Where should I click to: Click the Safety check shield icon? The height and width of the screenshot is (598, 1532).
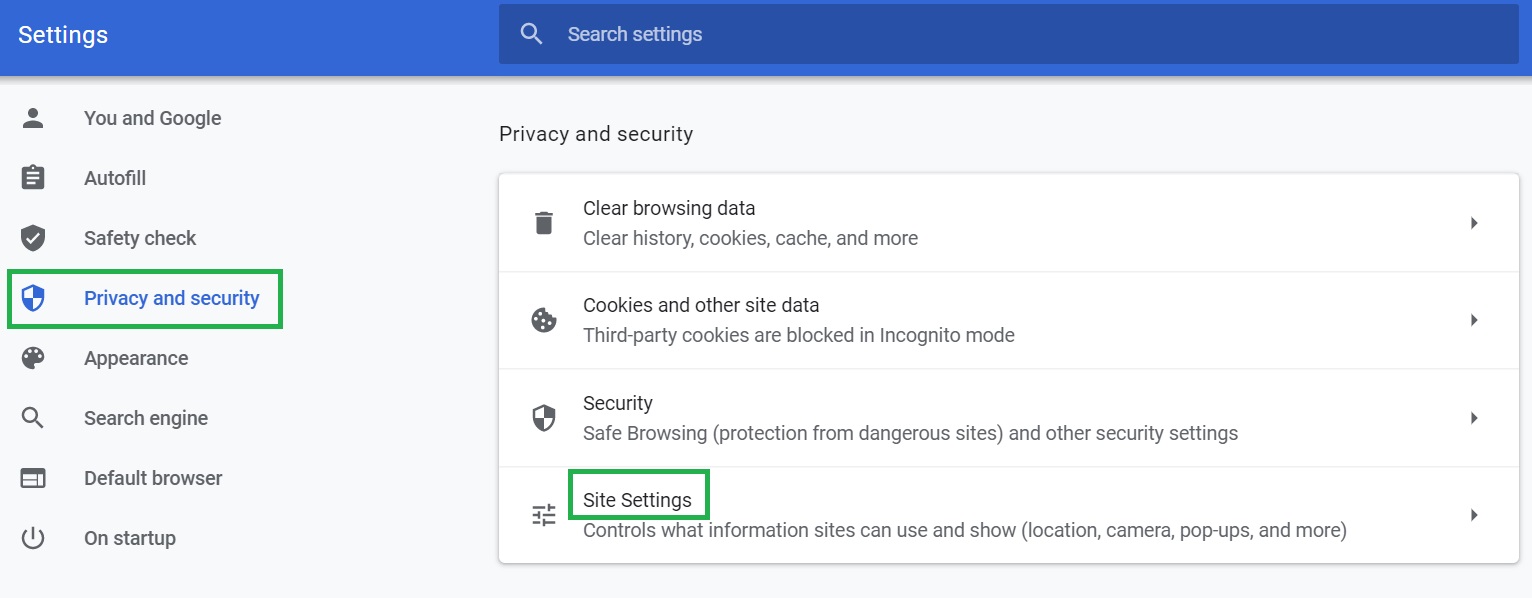click(33, 238)
